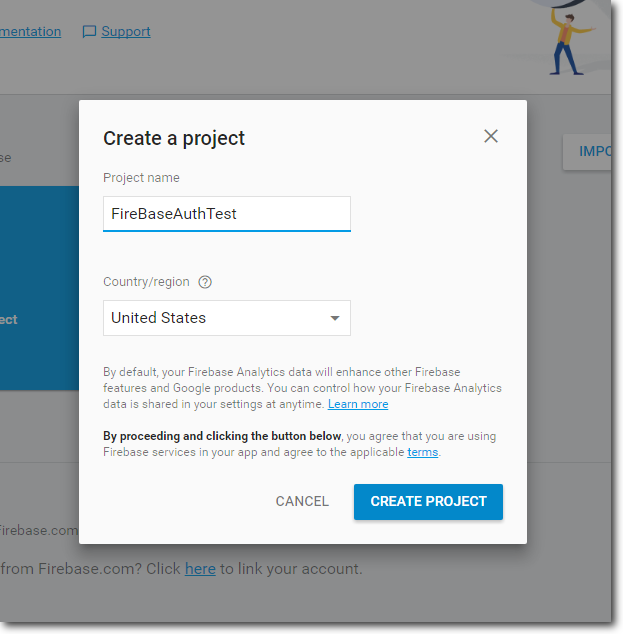
Task: Close the Create a project dialog
Action: tap(490, 137)
